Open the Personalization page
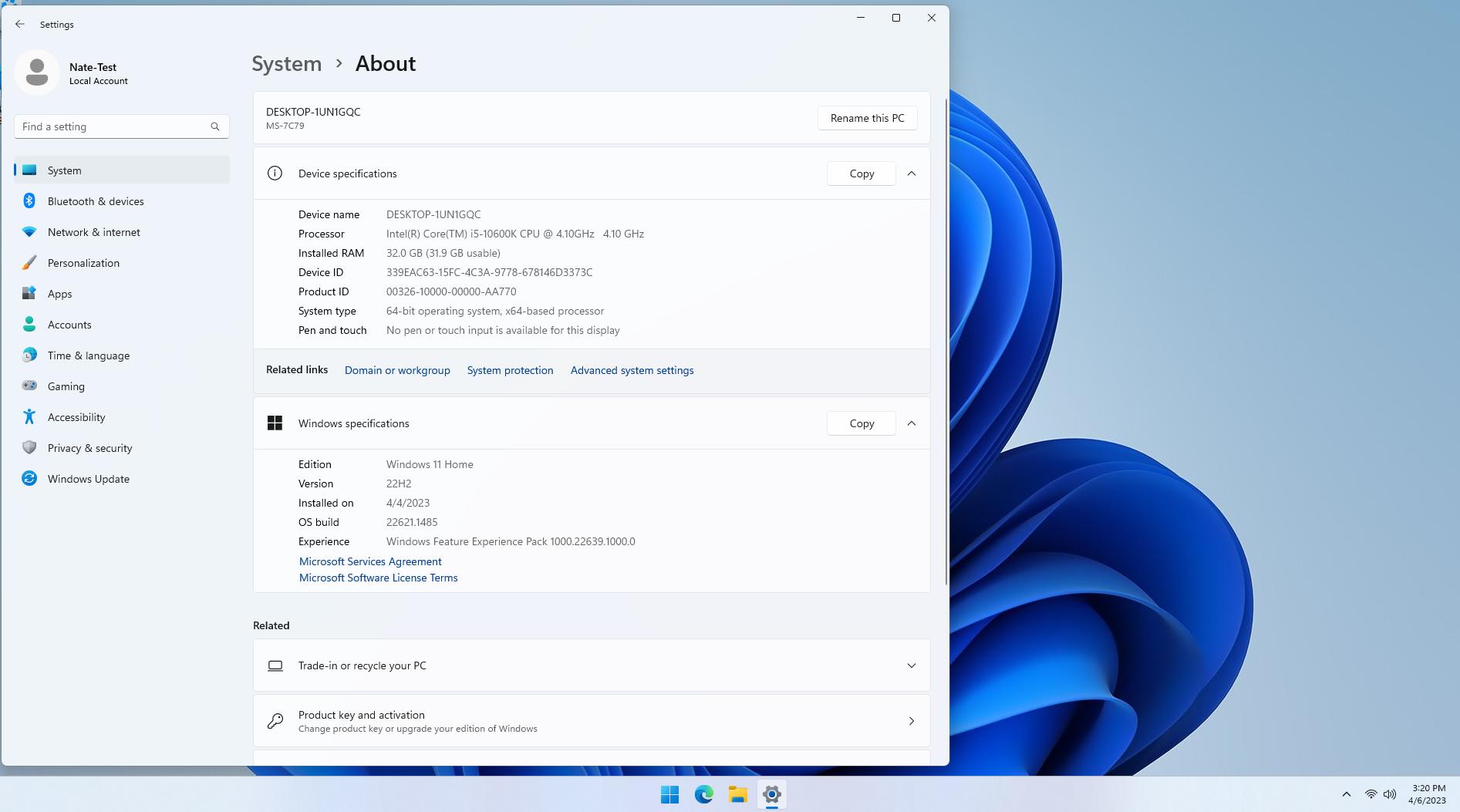Viewport: 1460px width, 812px height. pos(122,262)
